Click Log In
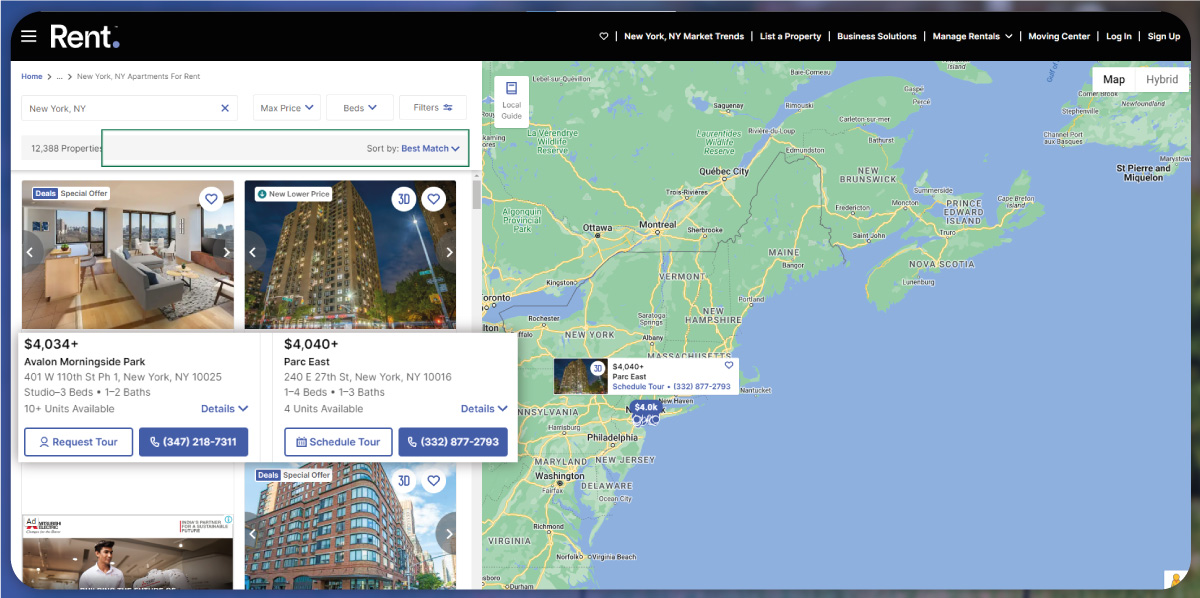The height and width of the screenshot is (598, 1200). [x=1119, y=36]
